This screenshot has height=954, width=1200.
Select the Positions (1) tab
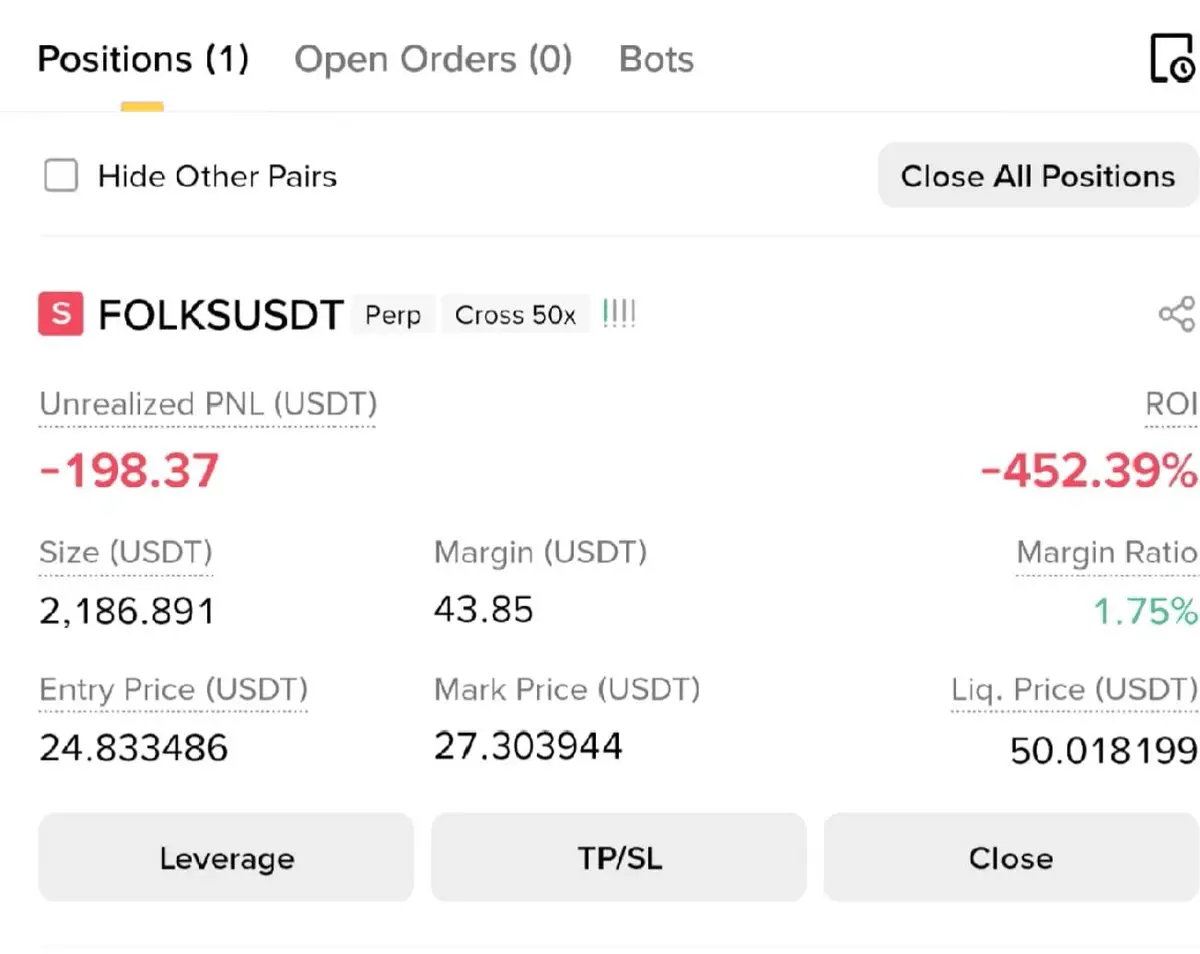(143, 60)
